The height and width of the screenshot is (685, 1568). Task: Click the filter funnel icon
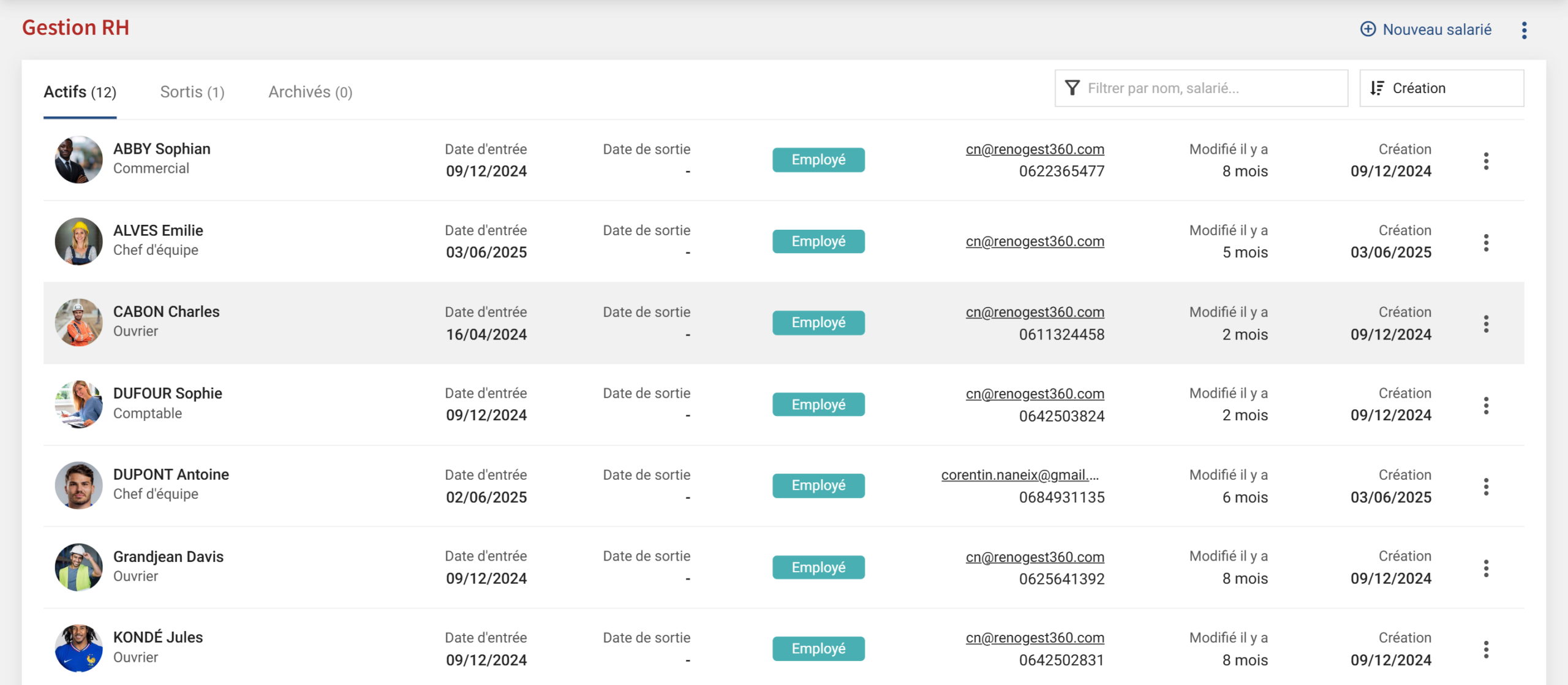point(1072,88)
